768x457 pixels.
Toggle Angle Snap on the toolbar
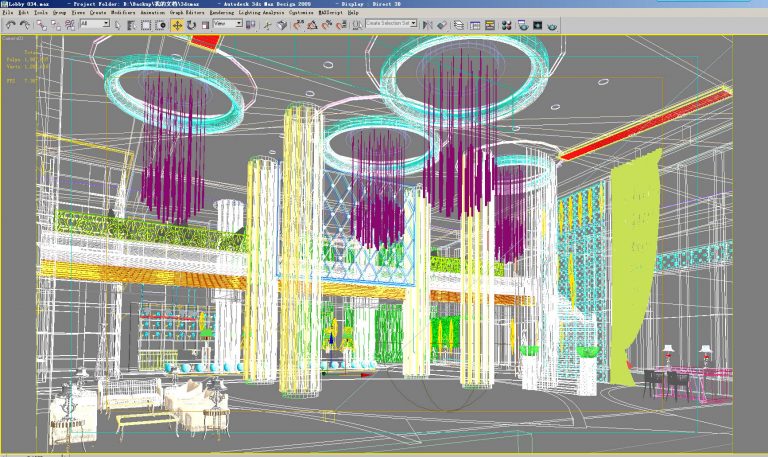[313, 24]
